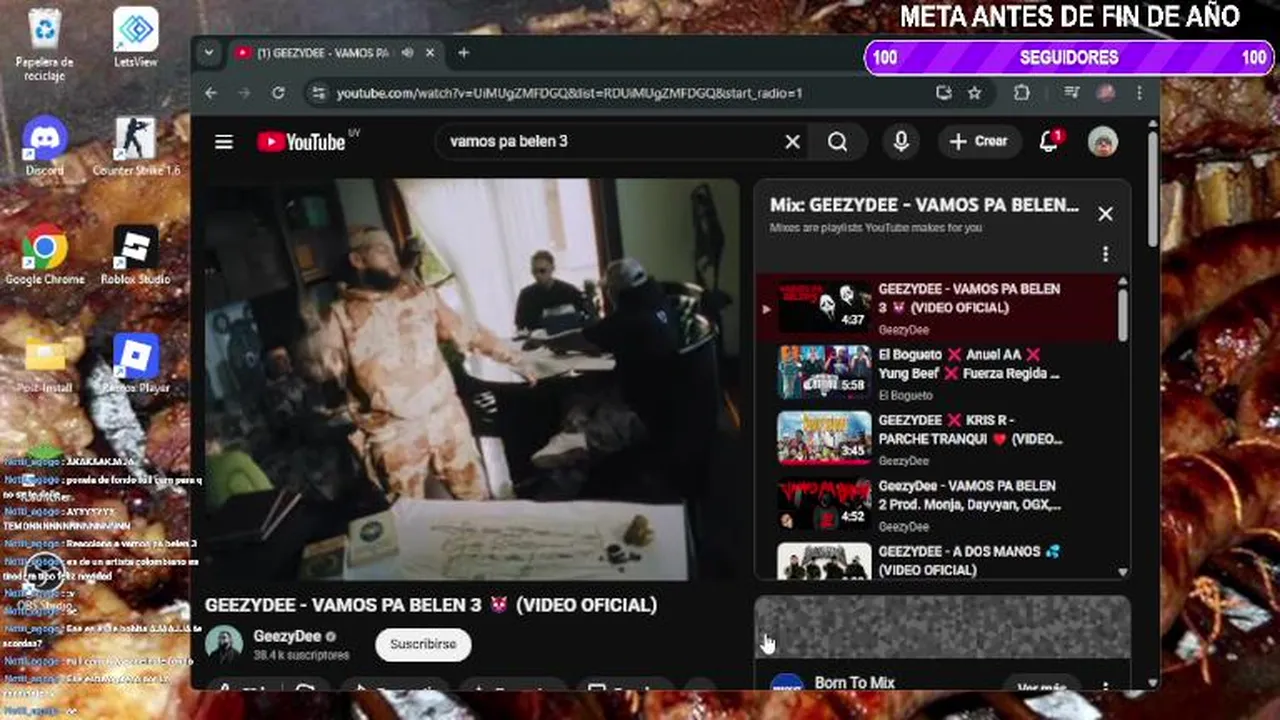Click the Crear button
This screenshot has width=1280, height=720.
(980, 142)
